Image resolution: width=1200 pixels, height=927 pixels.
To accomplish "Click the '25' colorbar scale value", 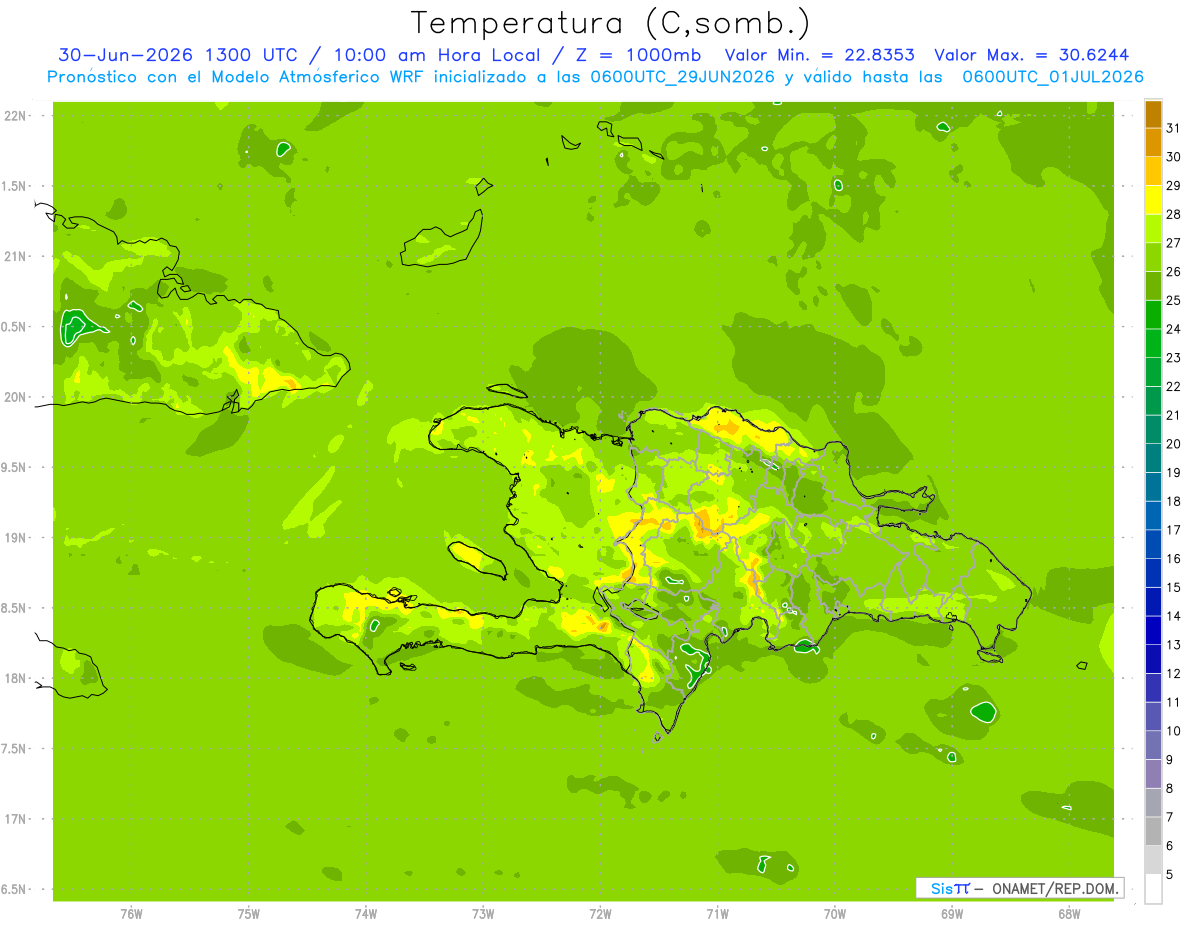I will [x=1174, y=301].
